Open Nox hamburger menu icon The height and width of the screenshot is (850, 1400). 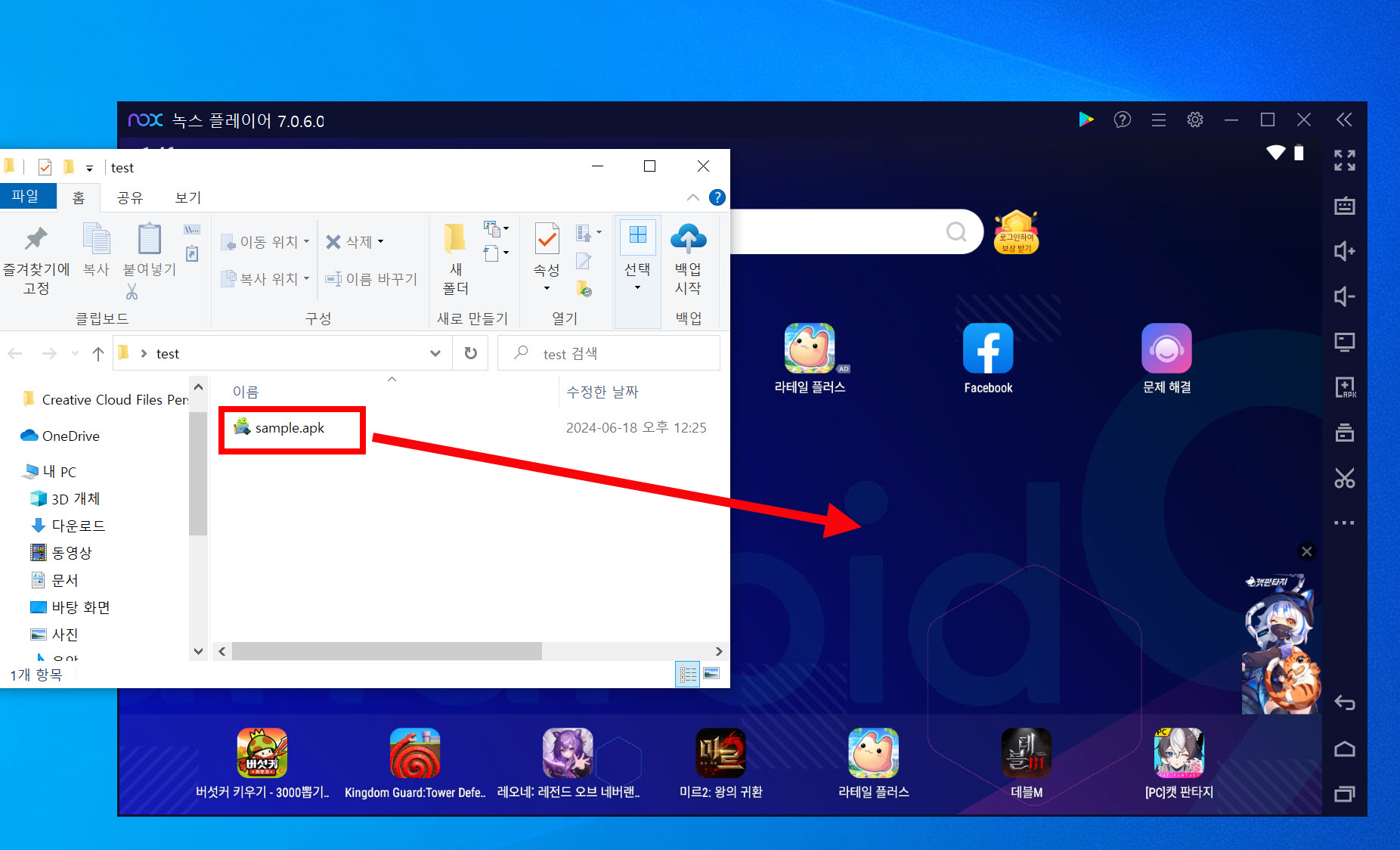click(x=1158, y=119)
